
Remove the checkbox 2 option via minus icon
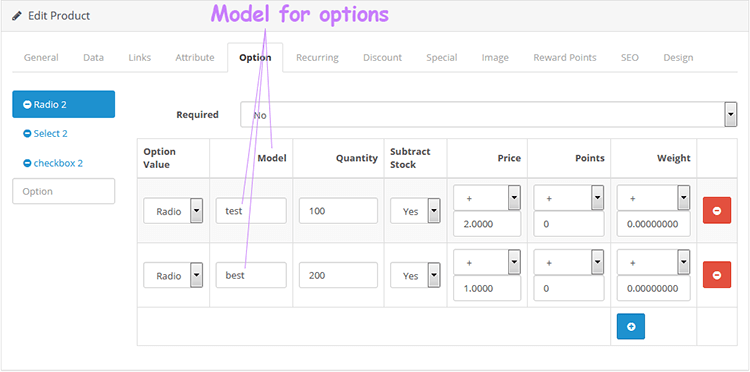(27, 164)
